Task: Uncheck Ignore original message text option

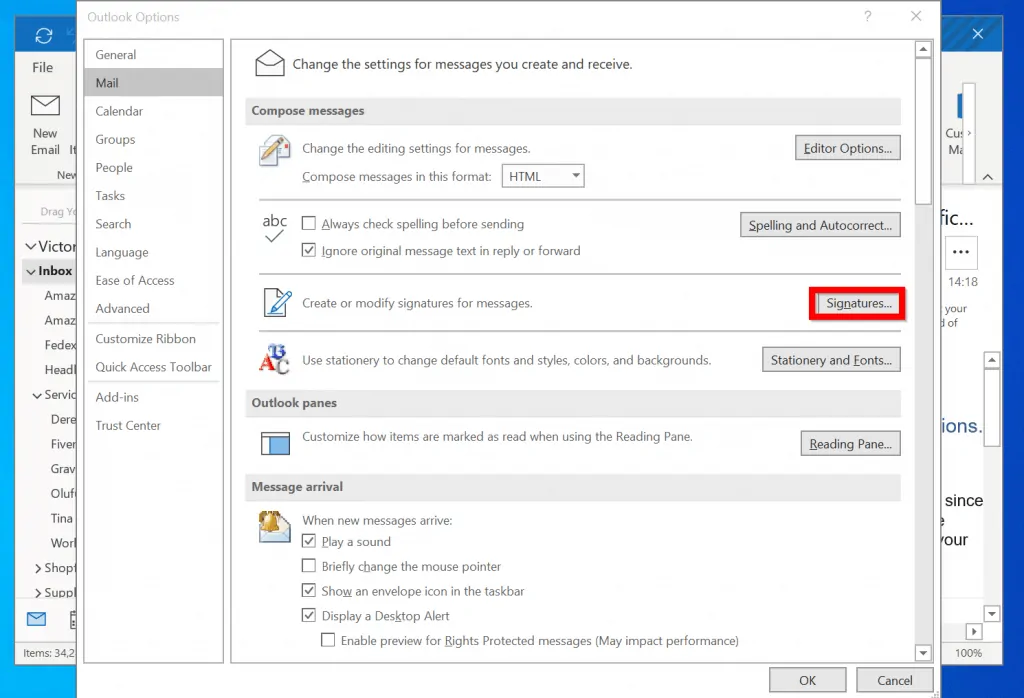Action: [309, 250]
